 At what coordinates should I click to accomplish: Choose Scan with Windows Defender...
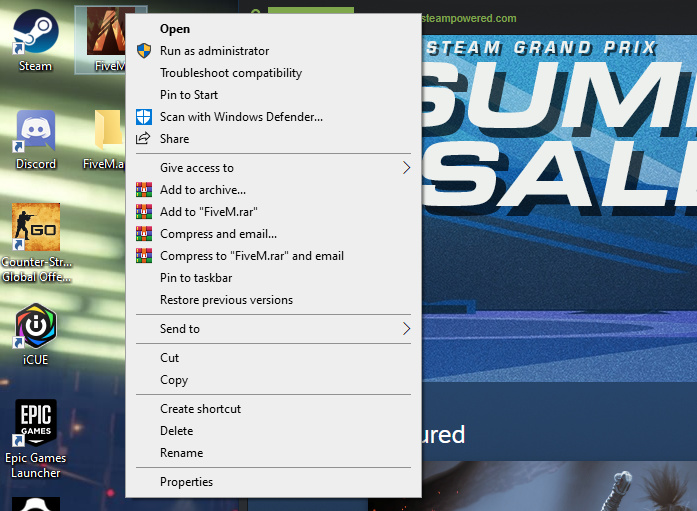tap(273, 117)
